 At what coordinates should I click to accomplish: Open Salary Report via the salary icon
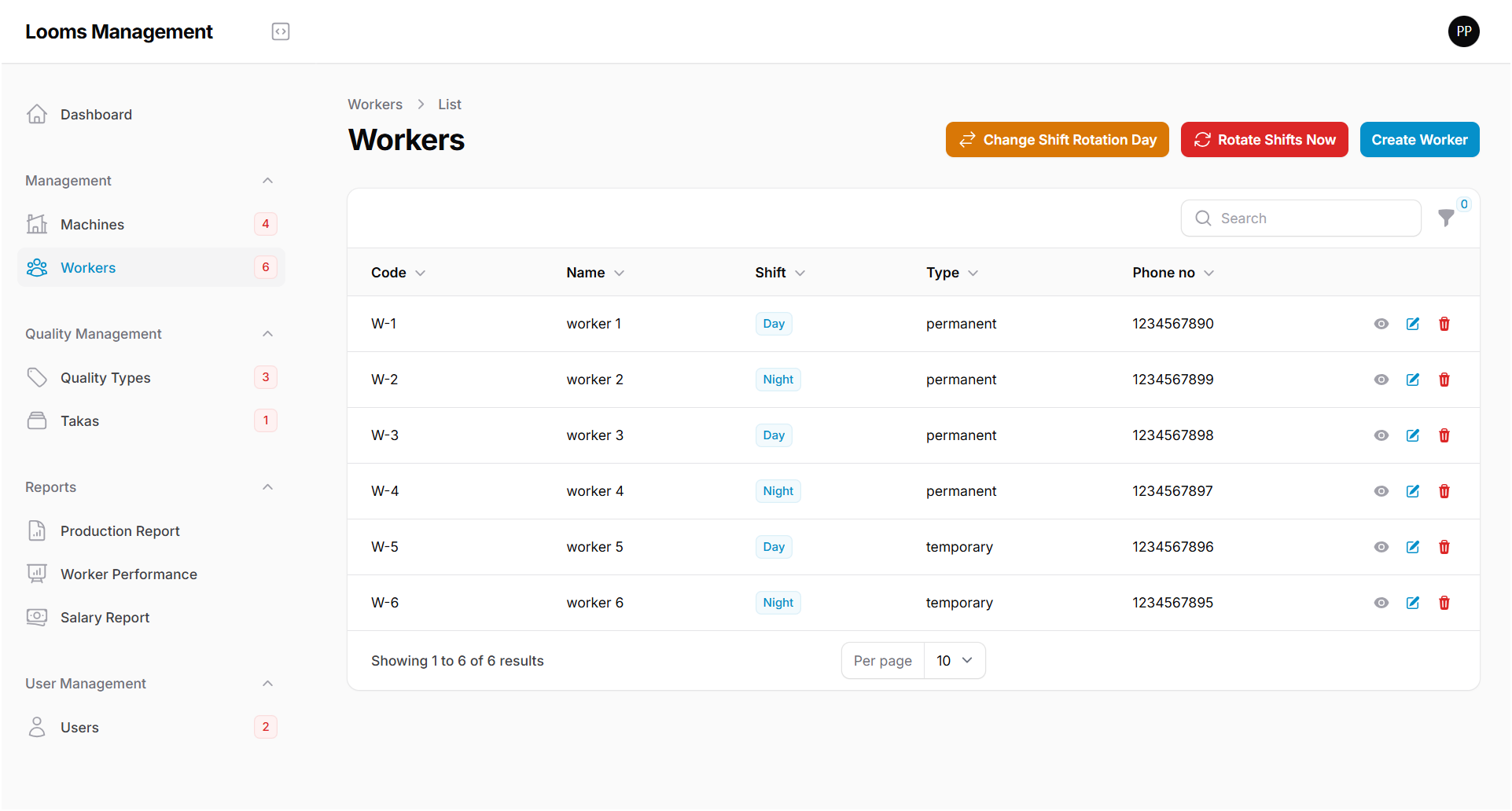[x=36, y=617]
